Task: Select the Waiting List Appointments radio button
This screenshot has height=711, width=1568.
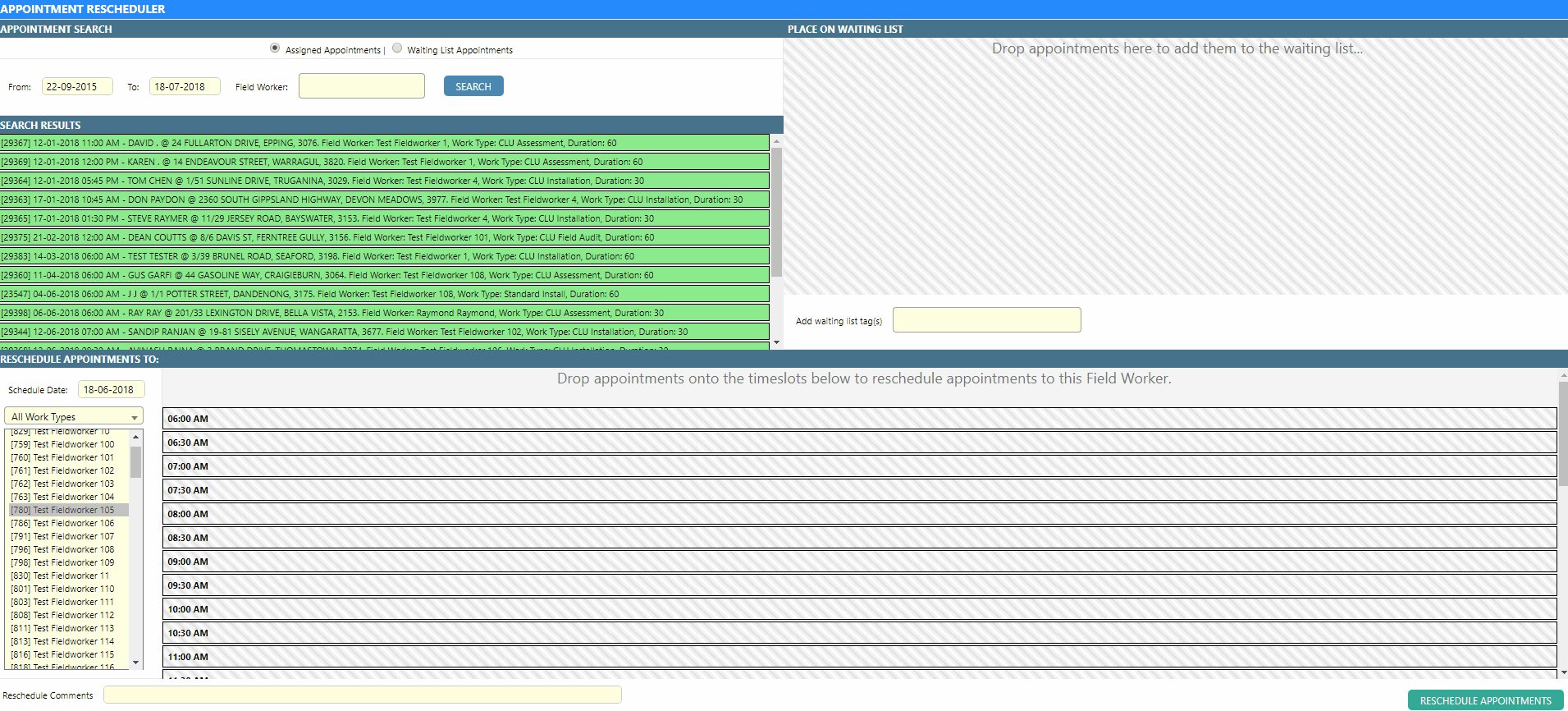Action: [x=397, y=48]
